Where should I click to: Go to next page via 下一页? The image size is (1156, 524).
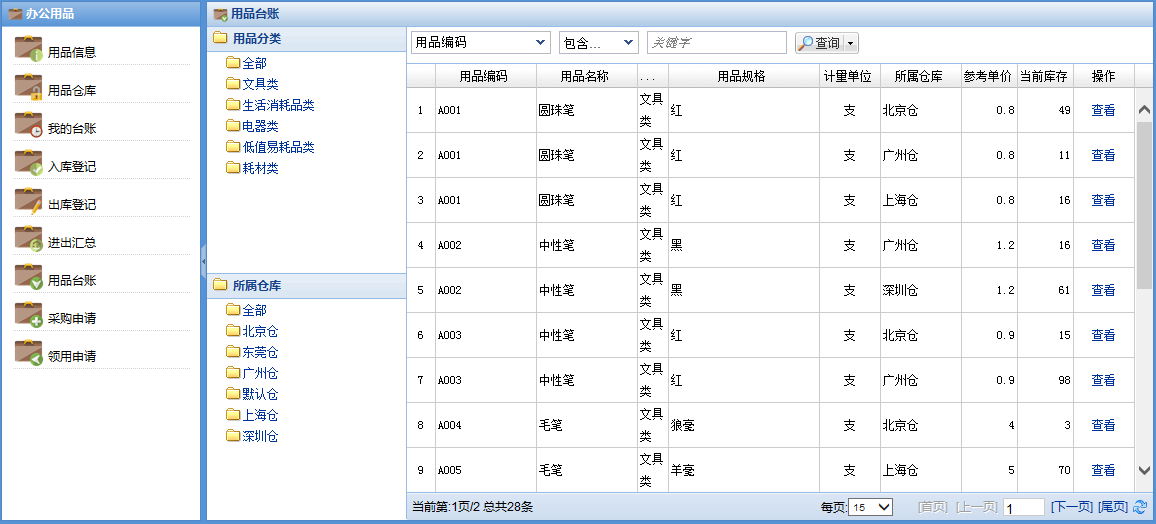tap(1071, 507)
